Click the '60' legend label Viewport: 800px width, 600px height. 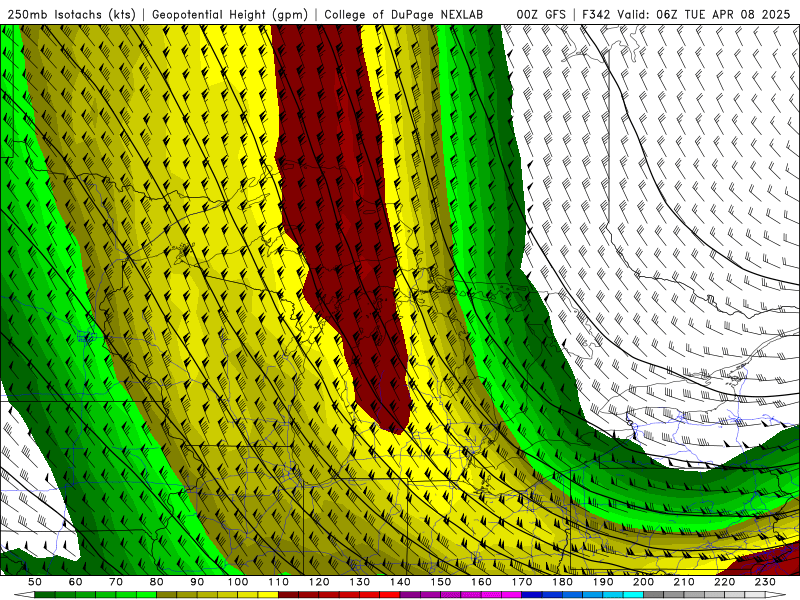coord(75,582)
